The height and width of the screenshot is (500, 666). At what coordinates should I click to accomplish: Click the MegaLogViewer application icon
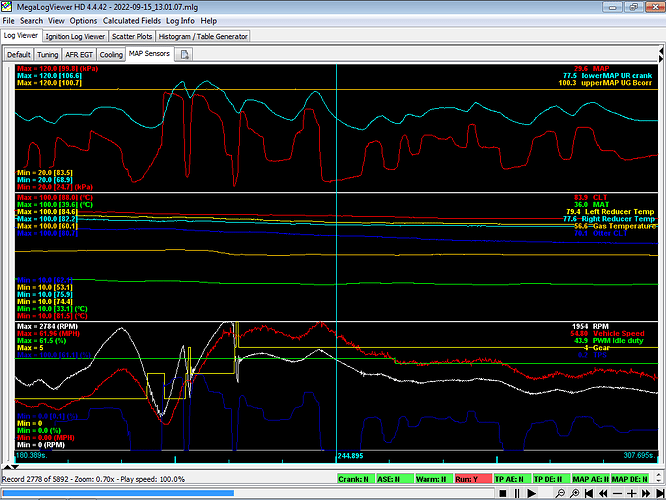6,7
